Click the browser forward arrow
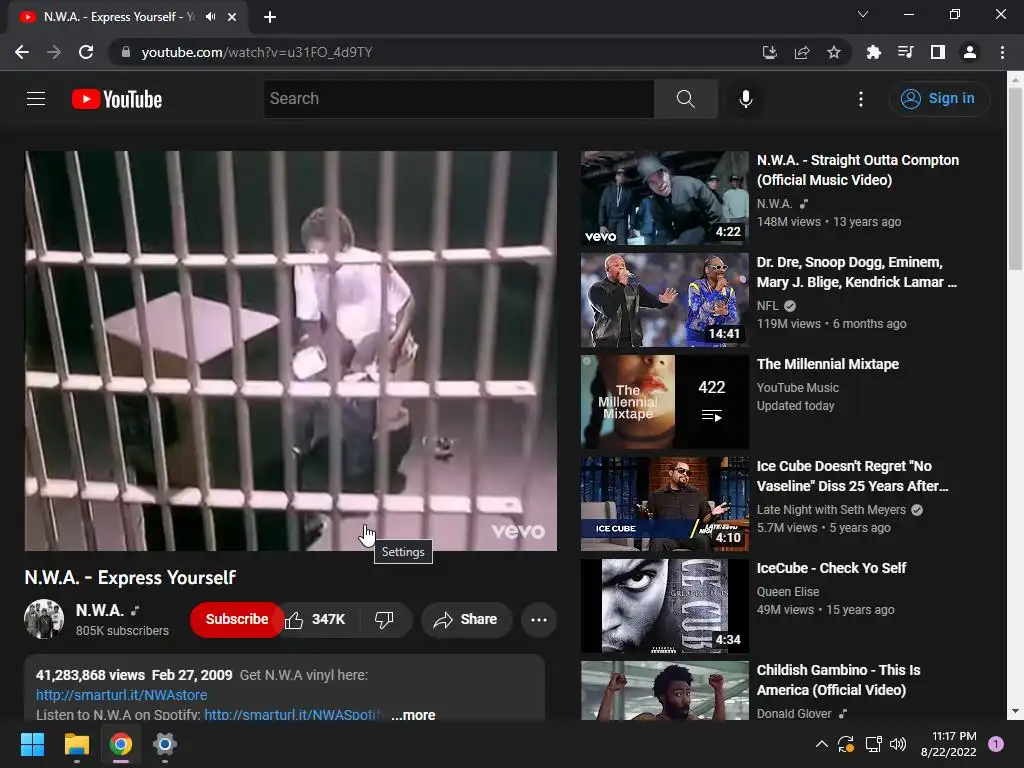 click(54, 52)
